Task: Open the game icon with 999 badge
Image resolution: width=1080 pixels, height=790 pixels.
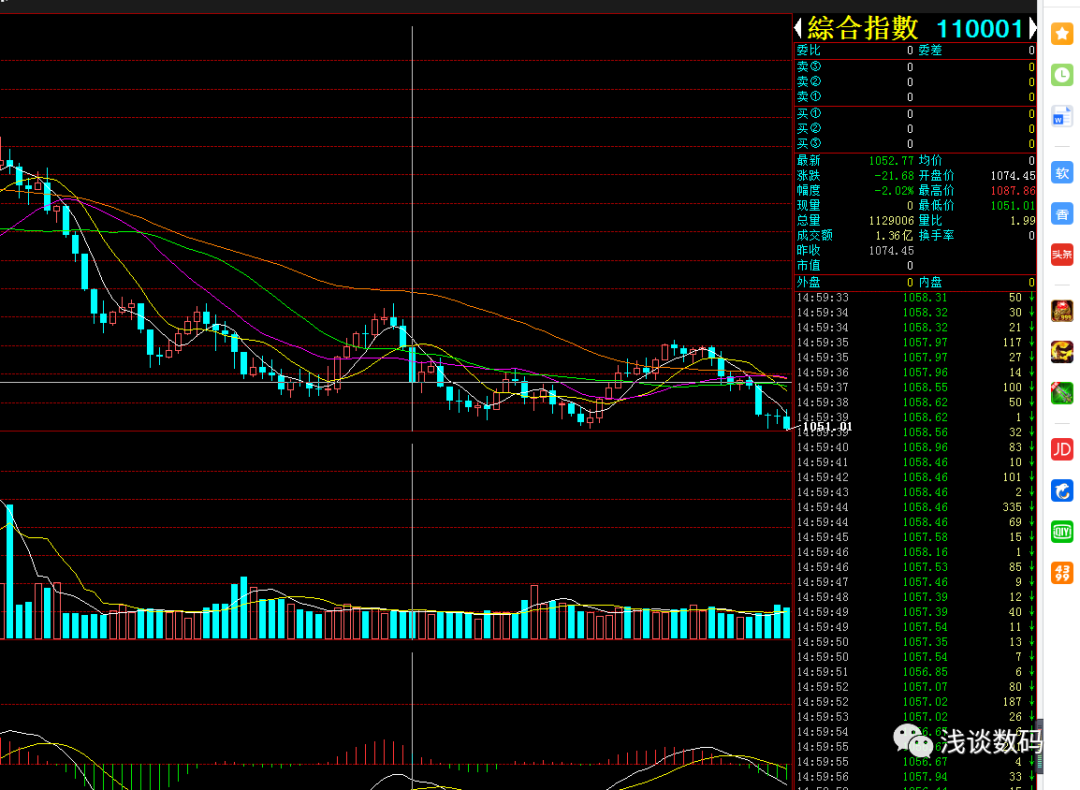Action: (x=1061, y=311)
